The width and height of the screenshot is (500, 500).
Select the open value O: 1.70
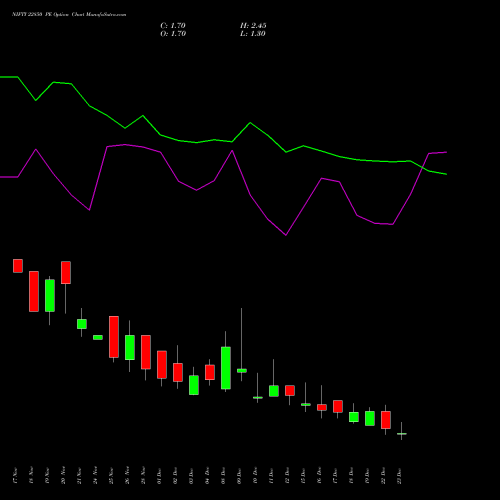pos(173,34)
